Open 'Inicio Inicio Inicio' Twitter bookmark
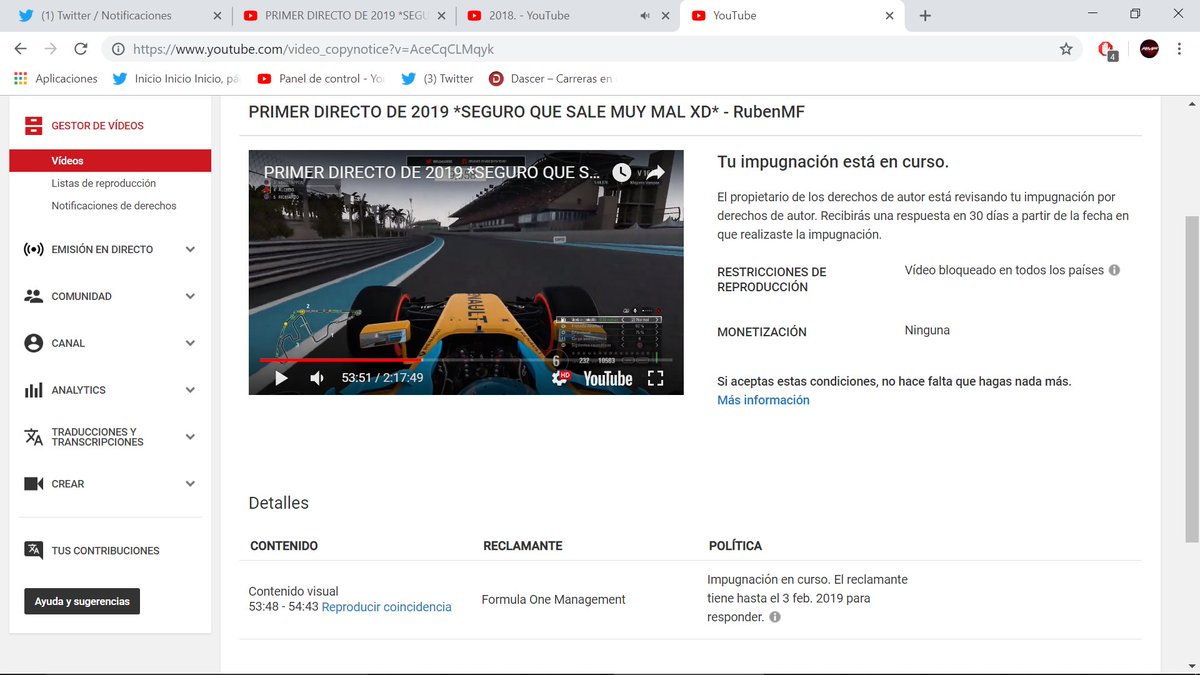The width and height of the screenshot is (1200, 675). (176, 78)
